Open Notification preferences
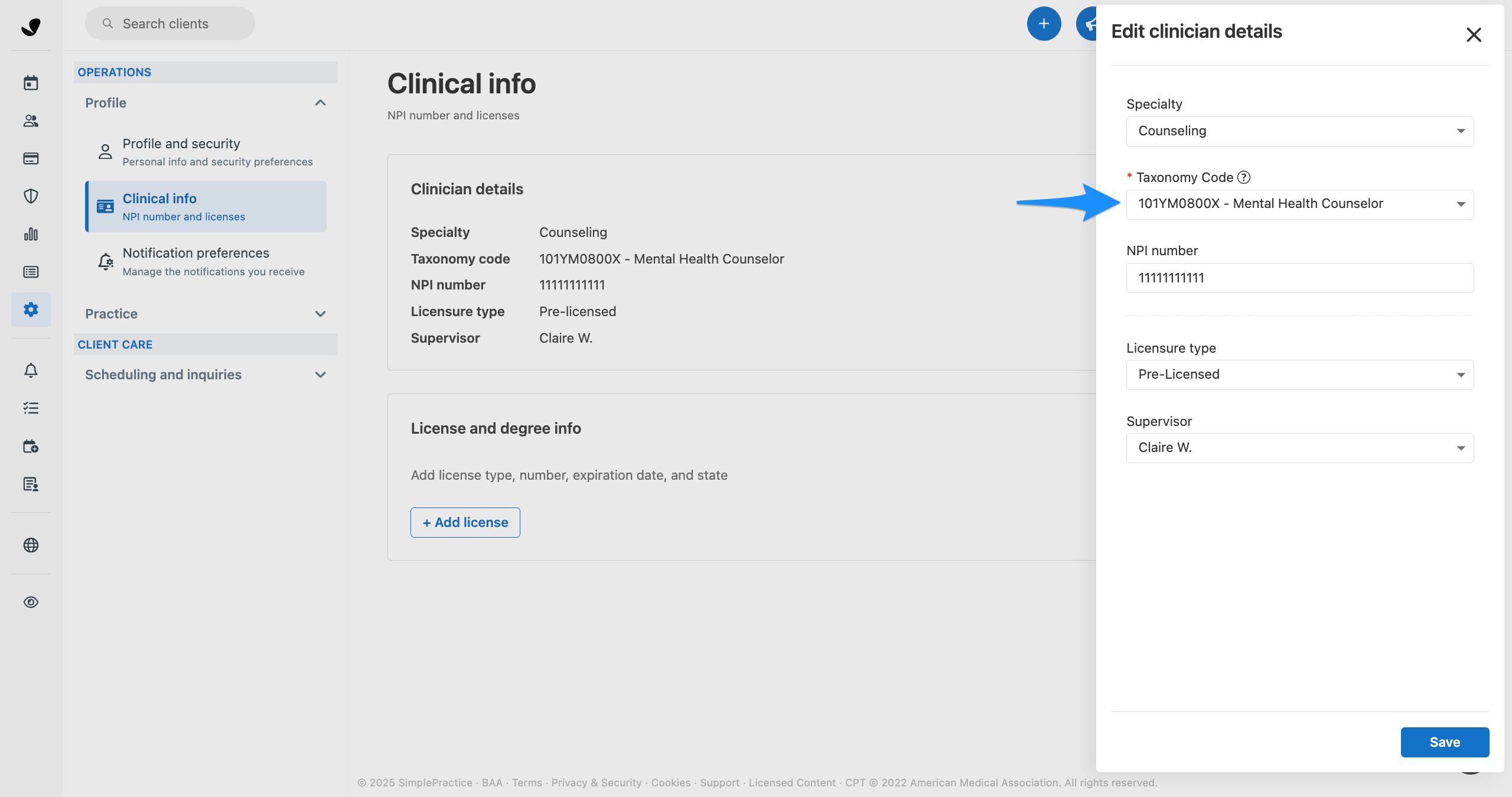The height and width of the screenshot is (797, 1512). (206, 261)
